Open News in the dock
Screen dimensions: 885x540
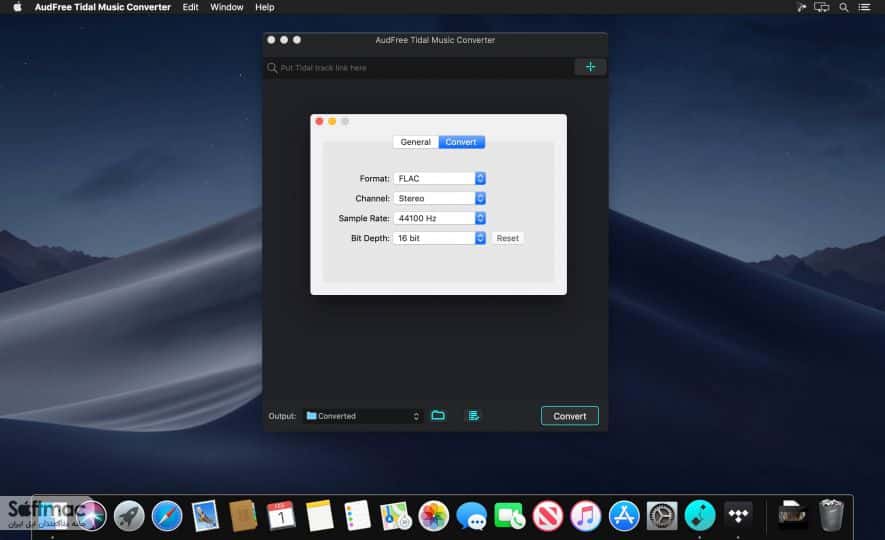(x=547, y=515)
